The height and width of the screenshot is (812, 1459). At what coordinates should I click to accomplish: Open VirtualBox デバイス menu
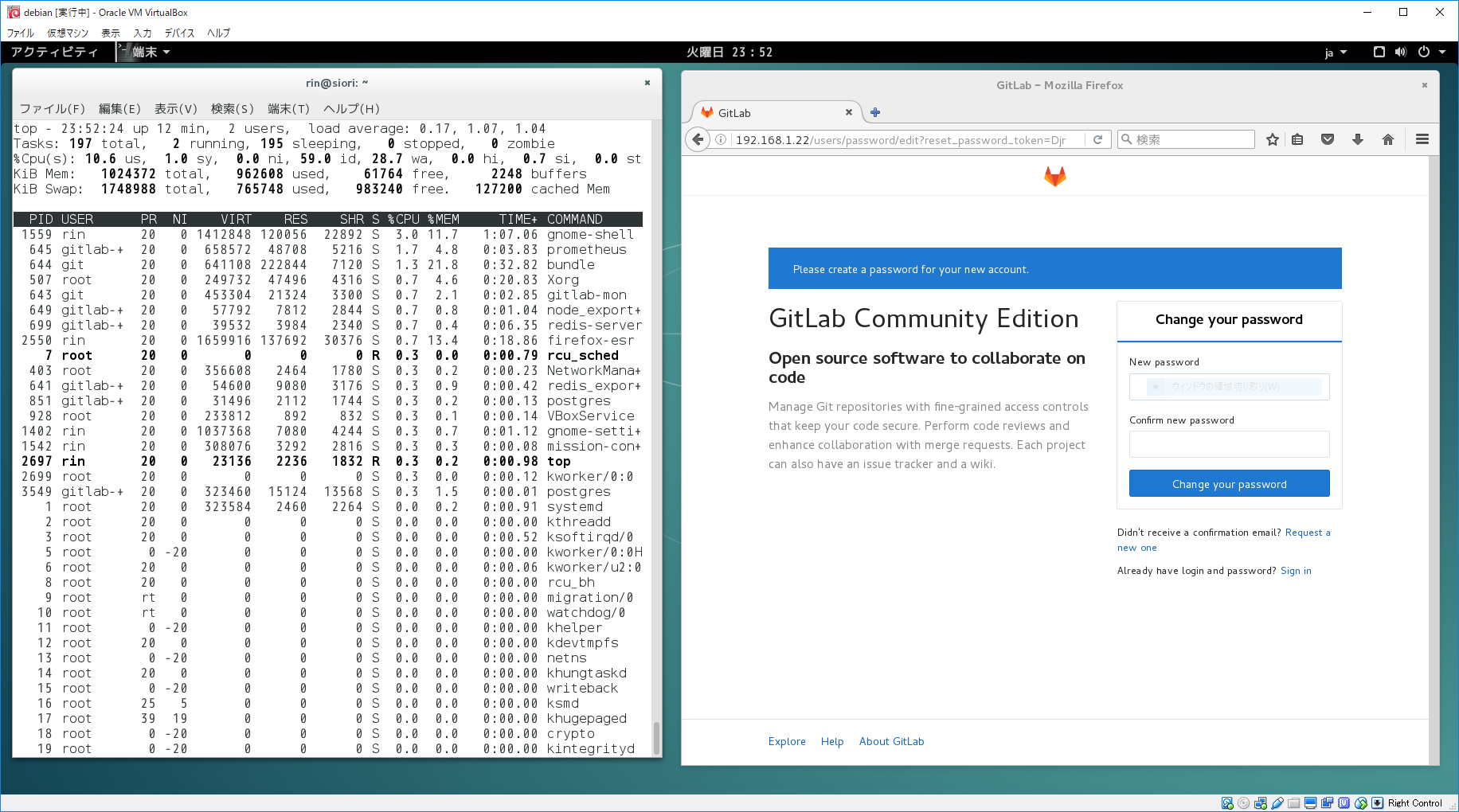(x=179, y=33)
